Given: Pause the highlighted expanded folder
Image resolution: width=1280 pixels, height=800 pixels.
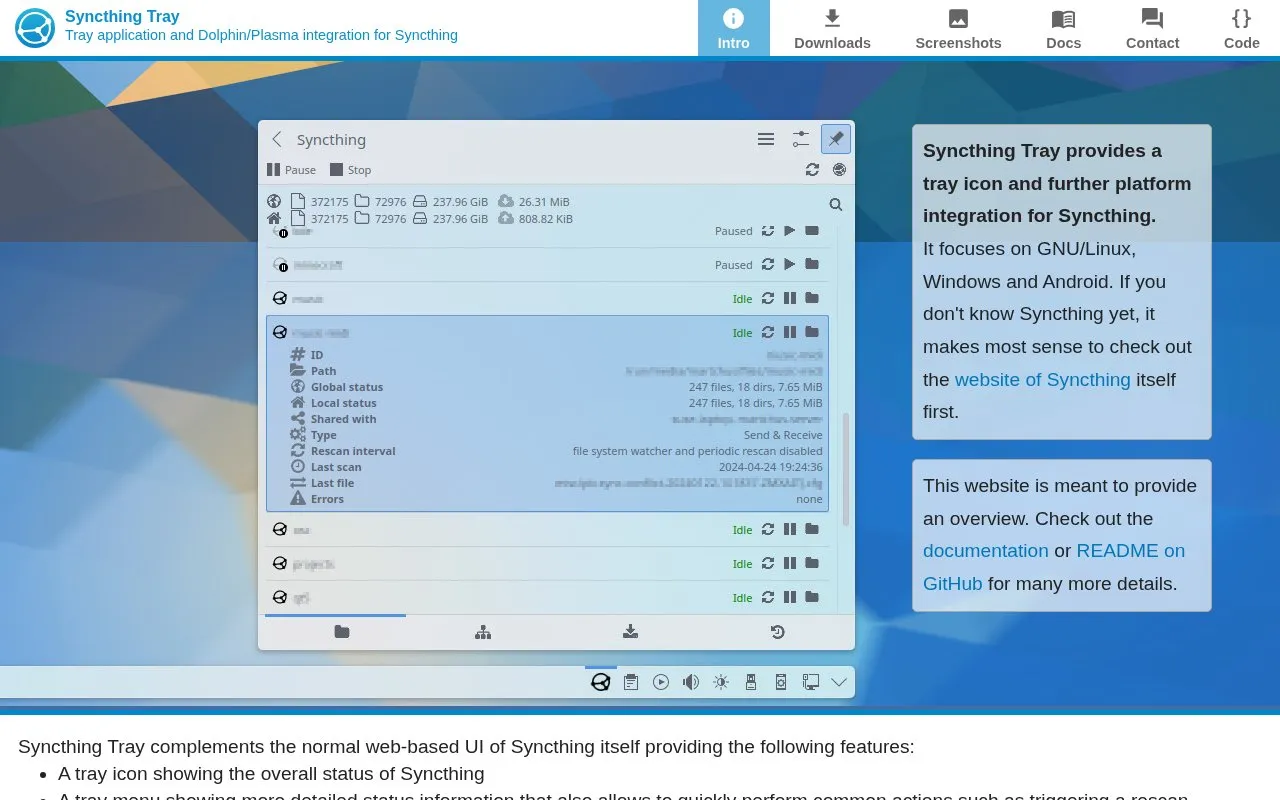Looking at the screenshot, I should (790, 332).
